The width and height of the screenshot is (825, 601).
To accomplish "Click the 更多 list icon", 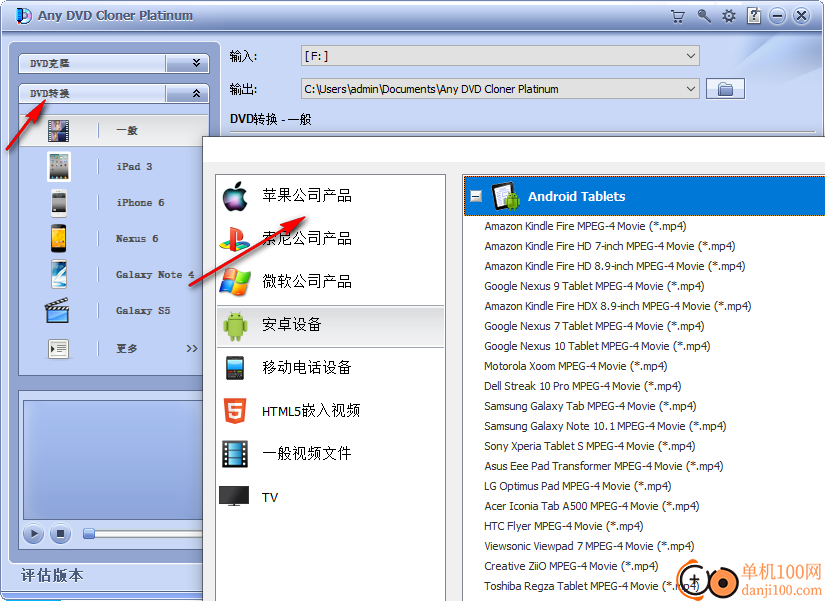I will [x=58, y=349].
